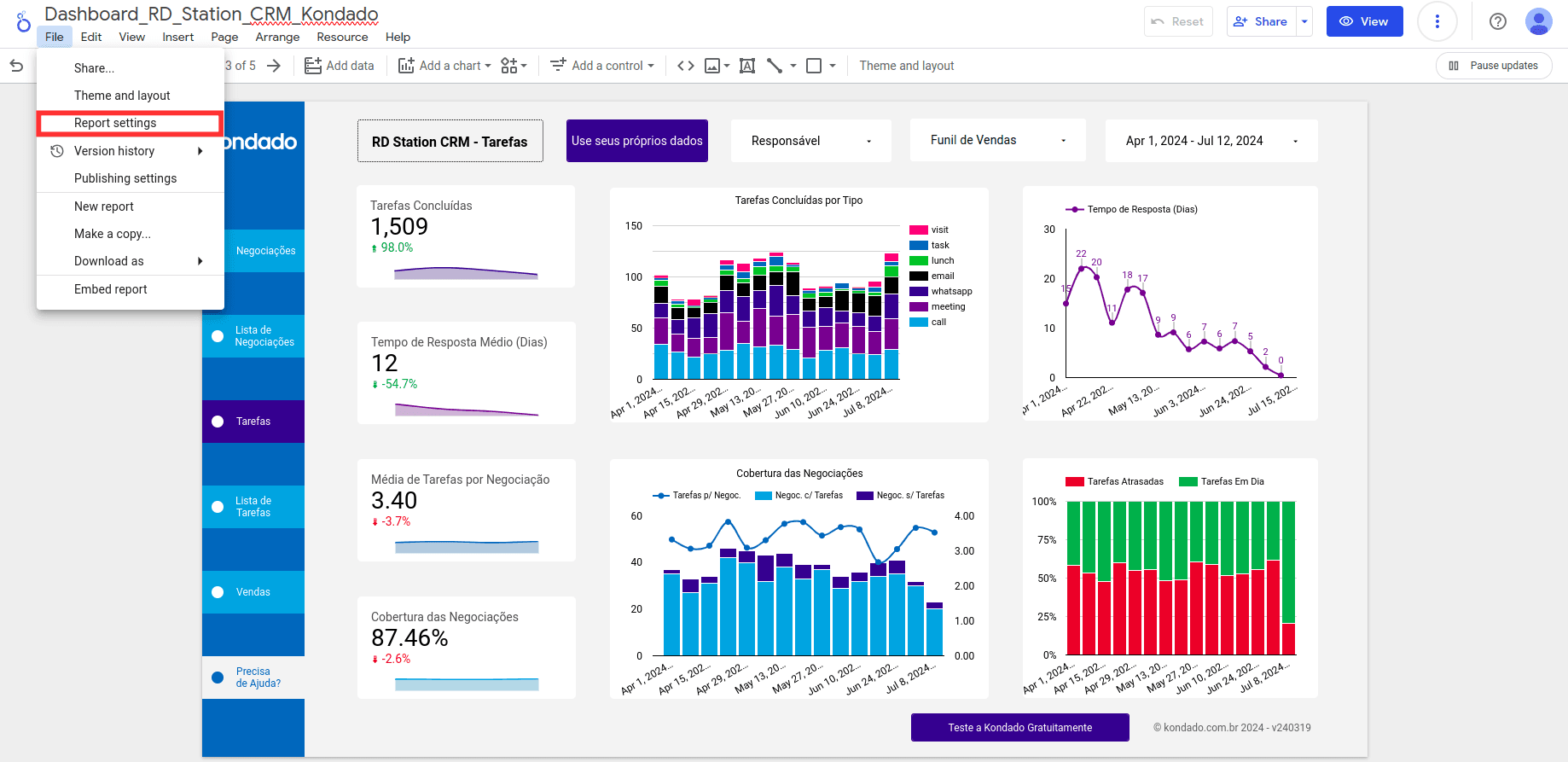Click the undo arrow icon
The height and width of the screenshot is (762, 1568).
click(x=16, y=66)
